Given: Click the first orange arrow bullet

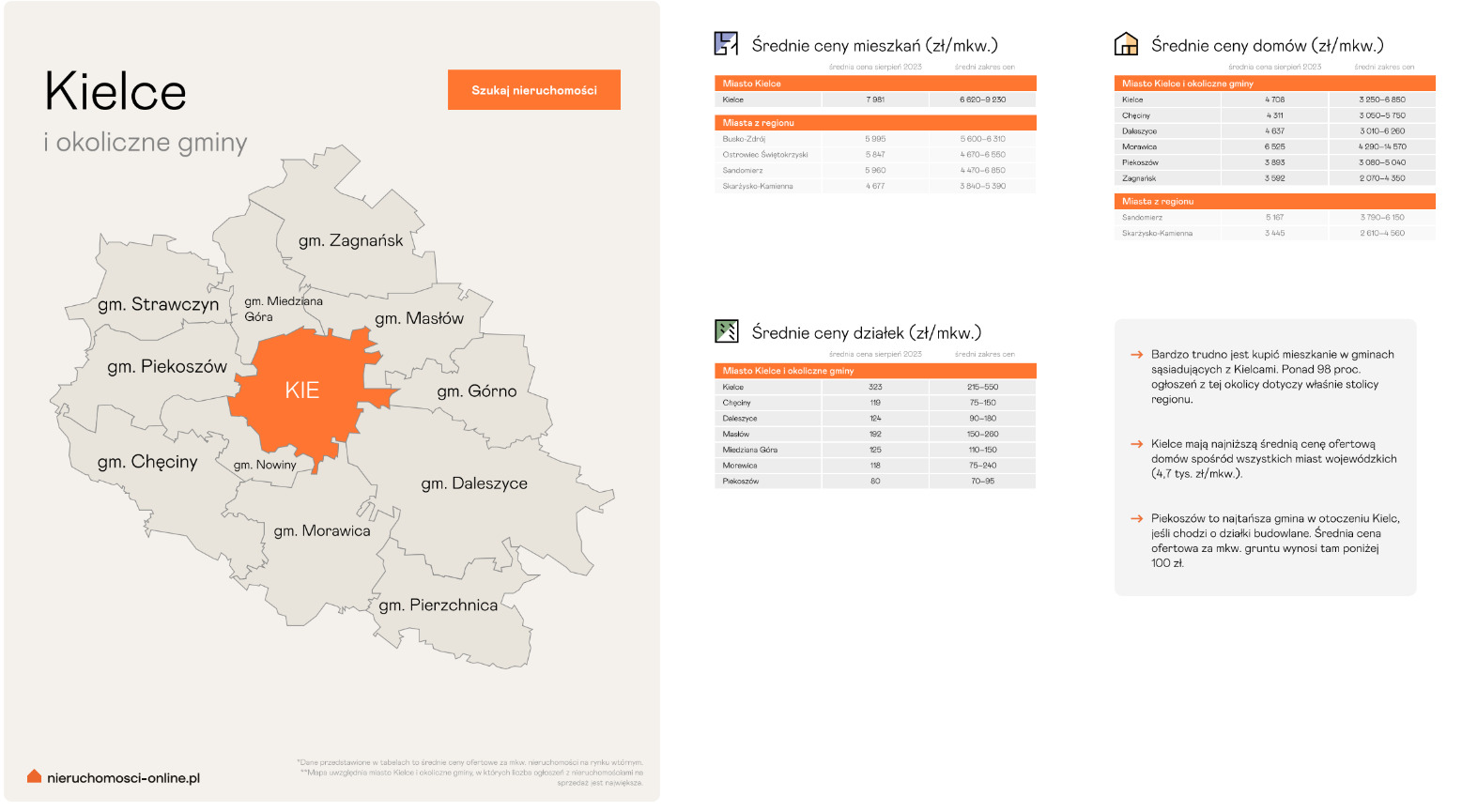Looking at the screenshot, I should click(x=1136, y=355).
